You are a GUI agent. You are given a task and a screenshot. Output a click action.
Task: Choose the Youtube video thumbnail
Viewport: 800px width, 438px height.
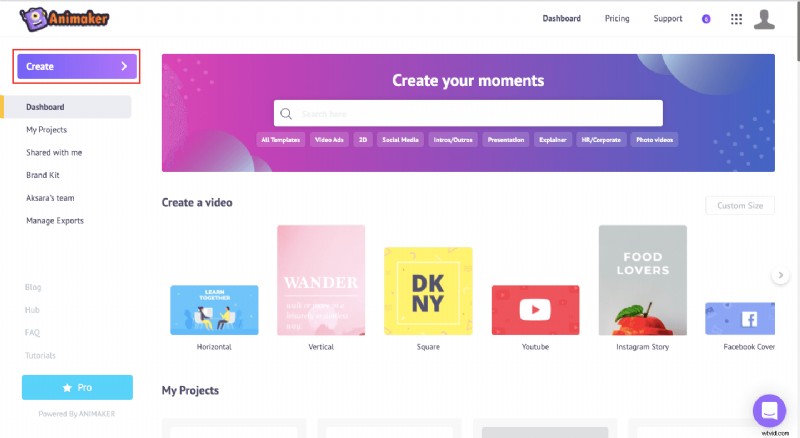pyautogui.click(x=535, y=310)
